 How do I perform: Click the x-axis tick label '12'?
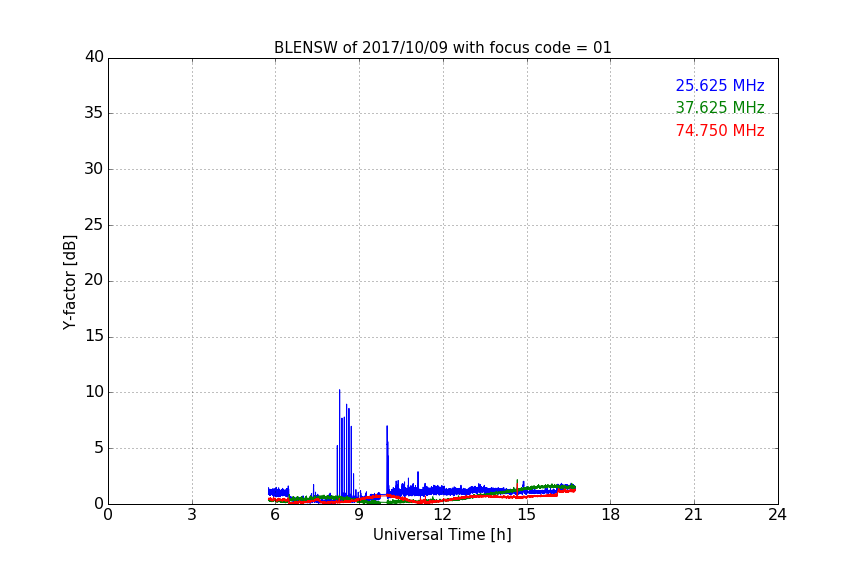442,515
